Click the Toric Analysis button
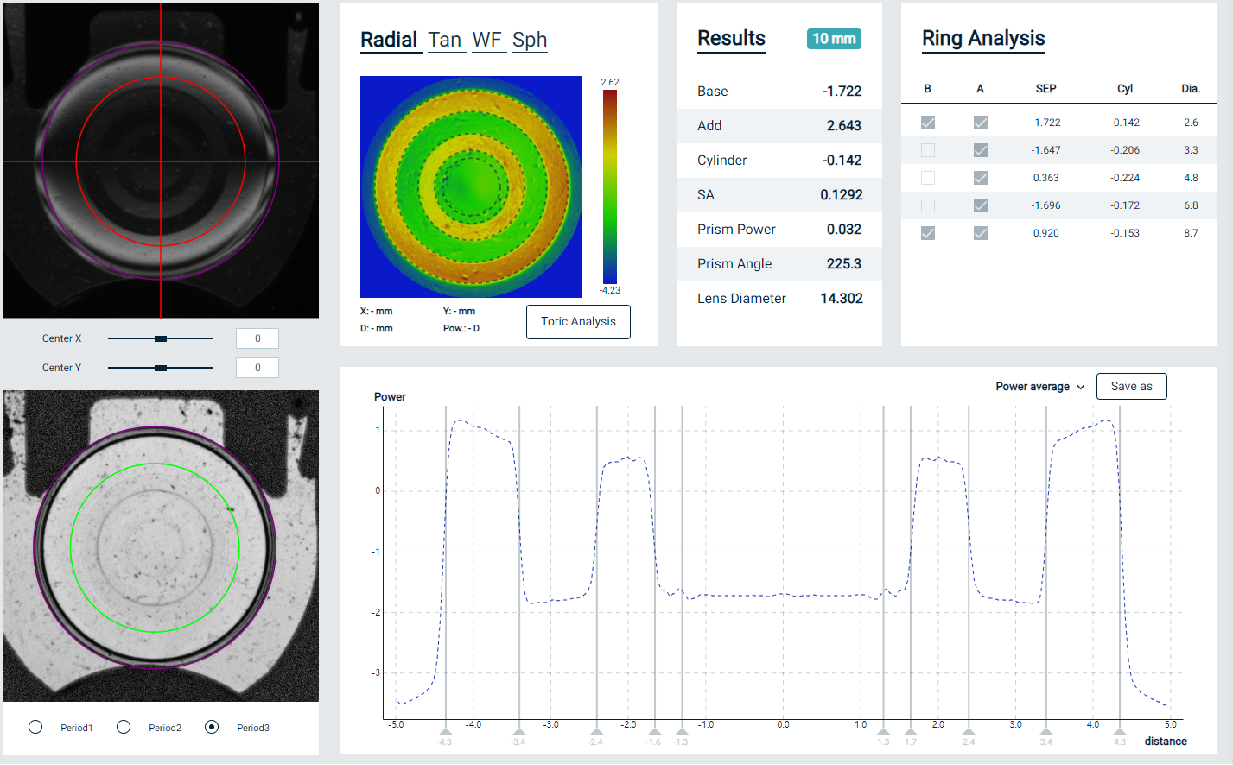The height and width of the screenshot is (765, 1233). [578, 322]
